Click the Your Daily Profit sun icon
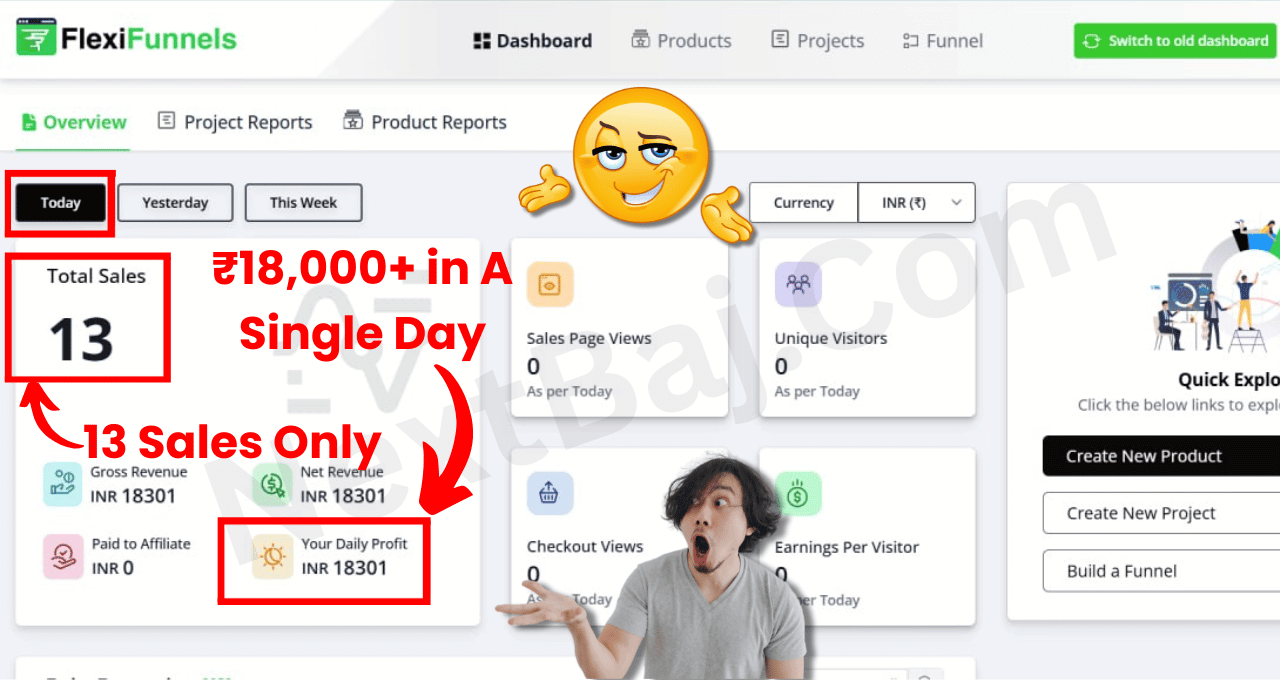The image size is (1280, 680). 272,556
